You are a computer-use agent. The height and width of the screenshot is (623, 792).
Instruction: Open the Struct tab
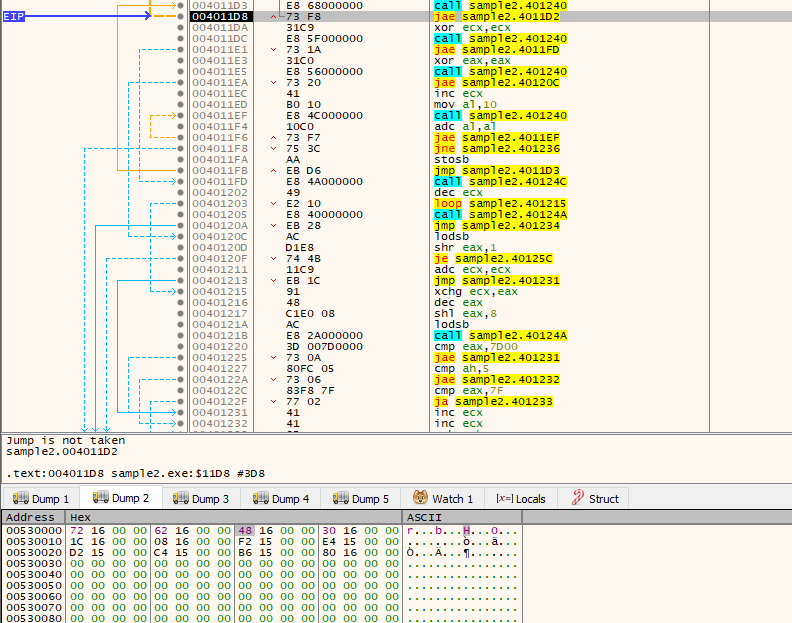click(x=595, y=499)
